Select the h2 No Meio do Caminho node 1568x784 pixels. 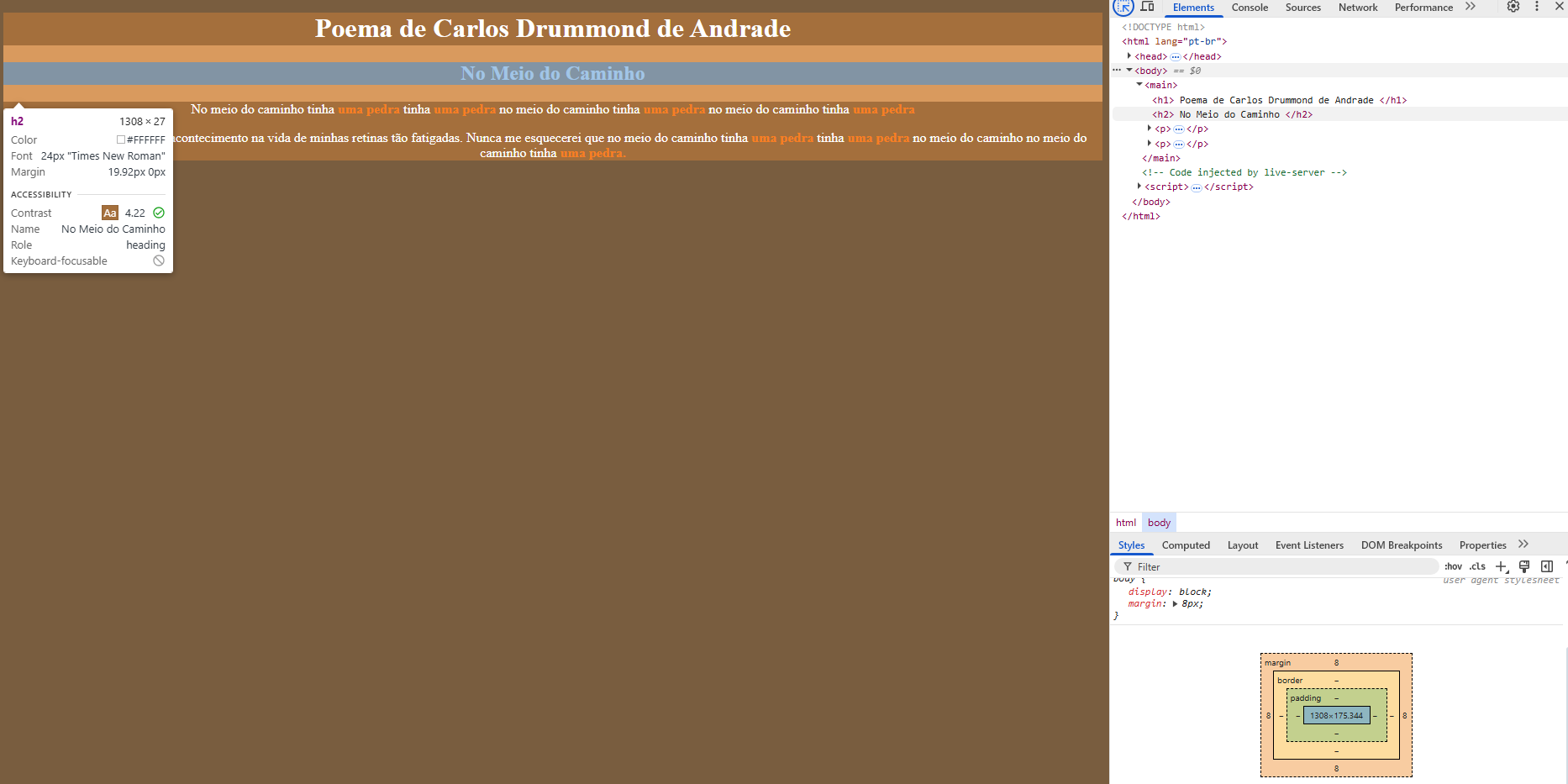pos(1232,114)
